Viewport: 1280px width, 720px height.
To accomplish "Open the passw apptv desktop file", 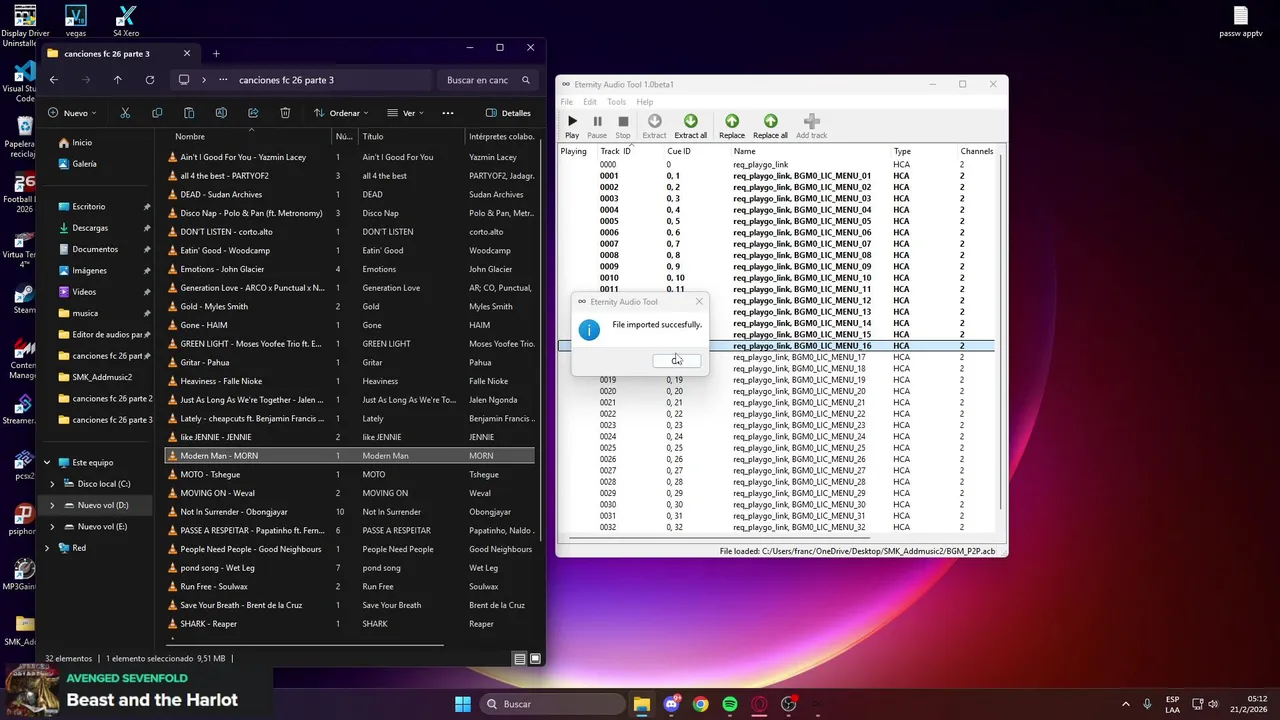I will click(x=1241, y=22).
